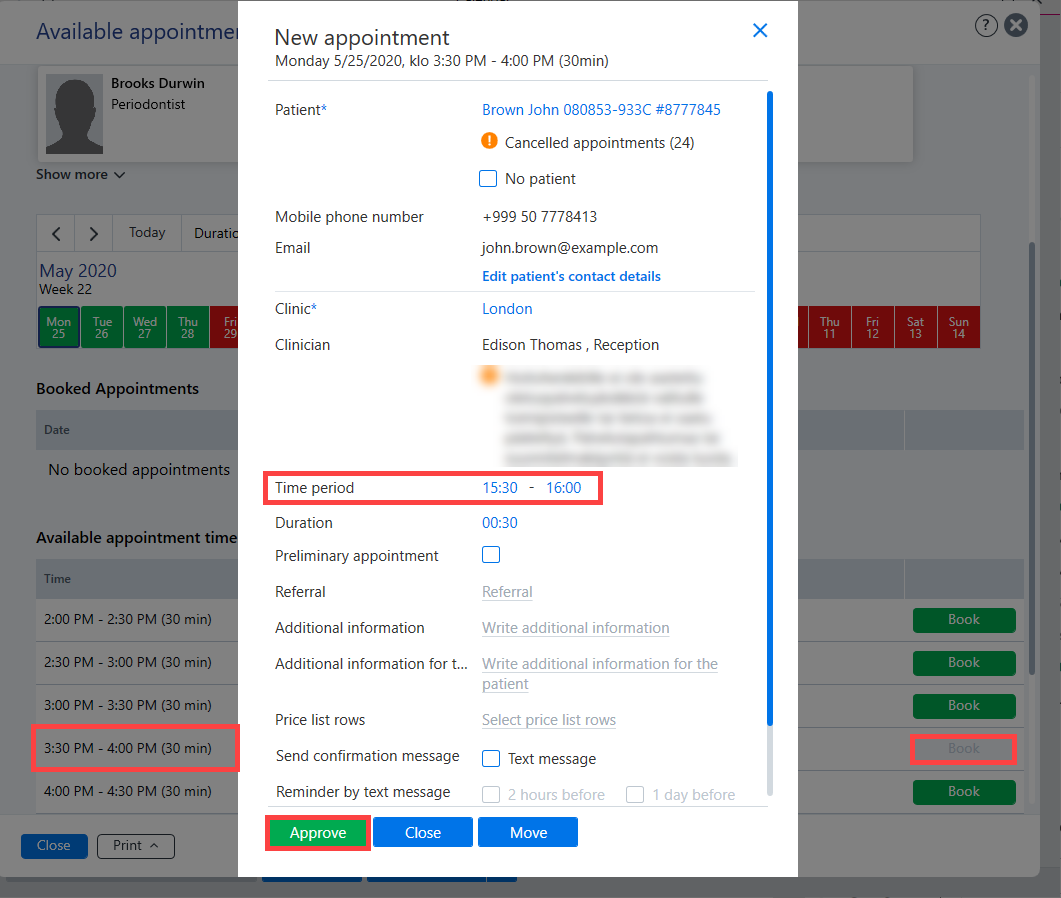This screenshot has height=898, width=1061.
Task: Book the 2:00 PM - 2:30 PM slot
Action: click(964, 620)
